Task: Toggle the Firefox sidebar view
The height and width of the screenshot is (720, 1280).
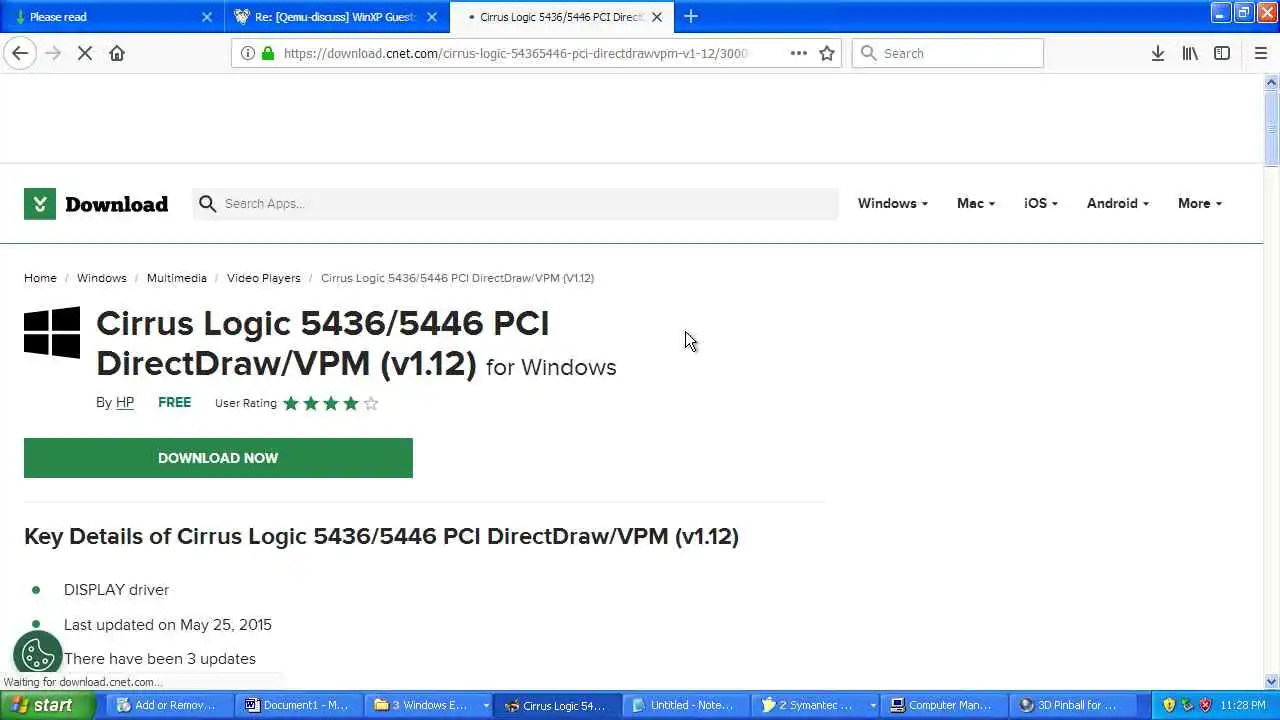Action: point(1222,53)
